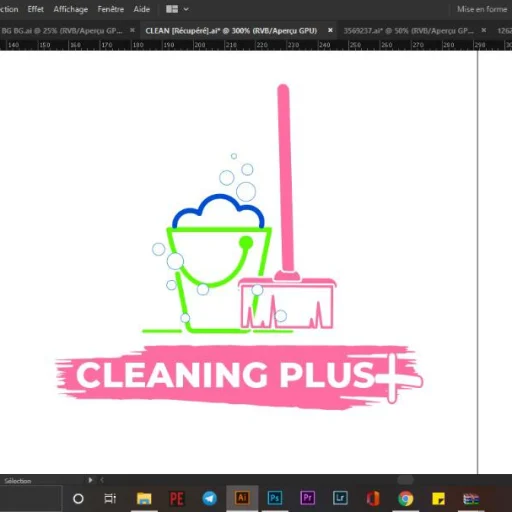
Task: Open the red PE app in taskbar
Action: (177, 499)
